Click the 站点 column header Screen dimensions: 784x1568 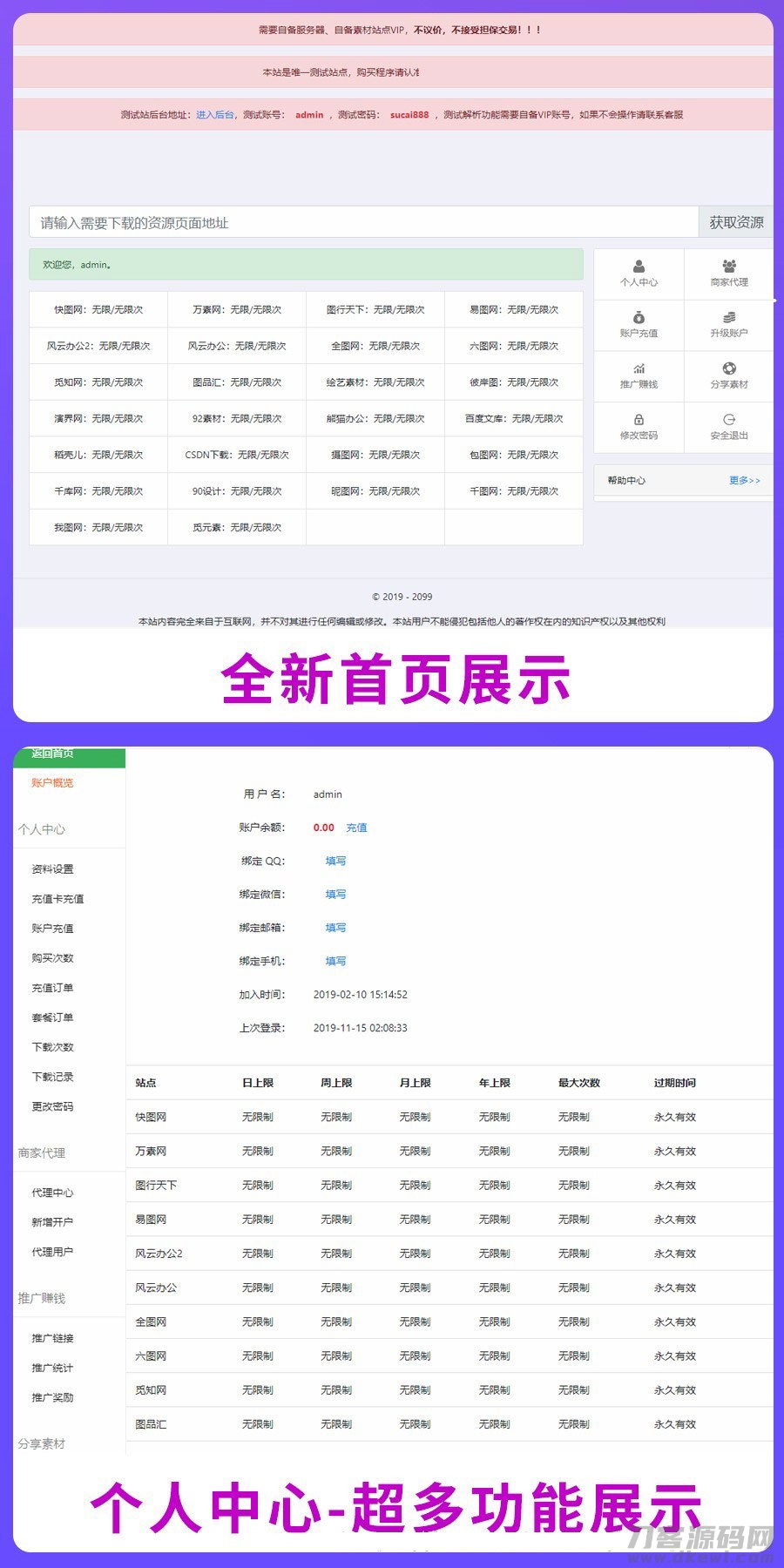click(145, 1083)
